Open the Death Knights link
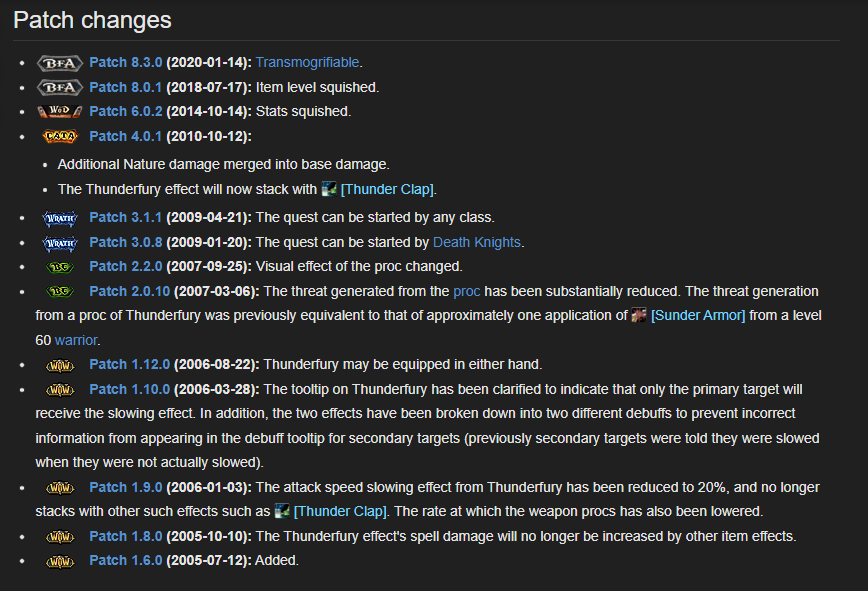 coord(476,242)
